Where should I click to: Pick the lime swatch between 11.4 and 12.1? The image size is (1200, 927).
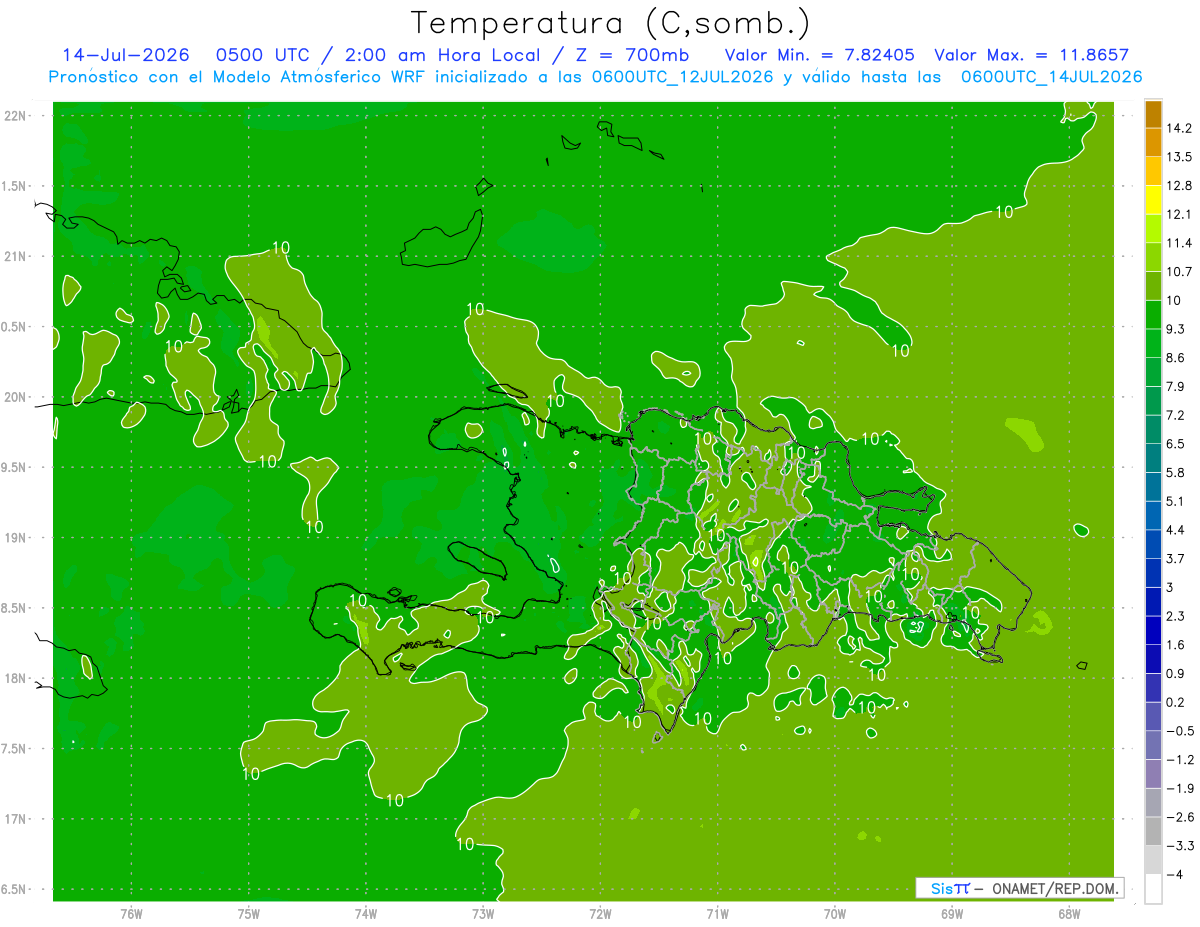1153,228
